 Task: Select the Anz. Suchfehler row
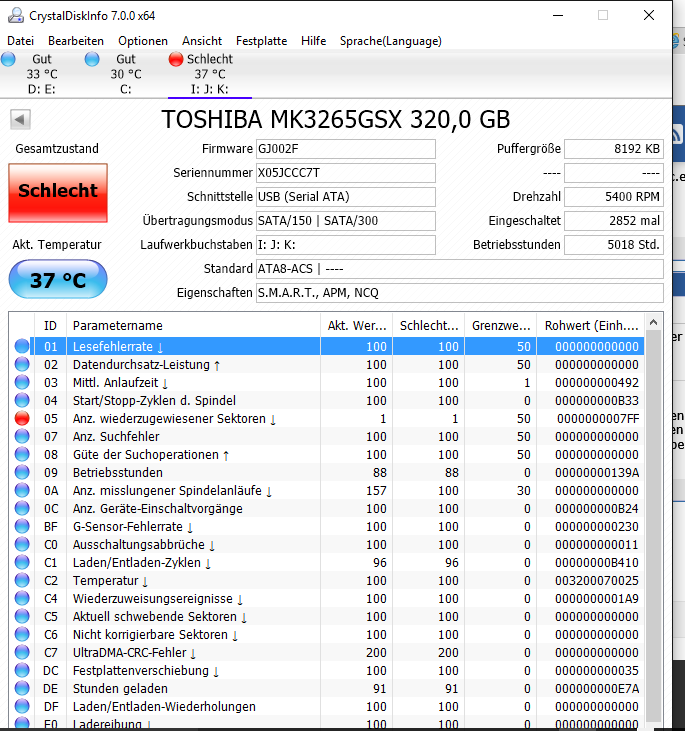327,437
